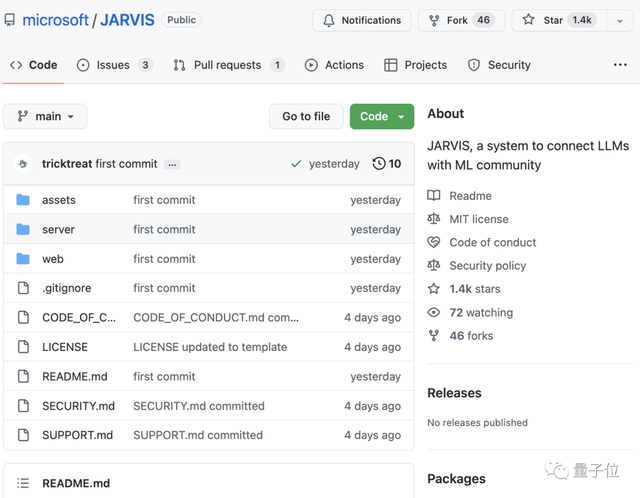Click the Fork icon button
This screenshot has height=498, width=640.
(434, 20)
